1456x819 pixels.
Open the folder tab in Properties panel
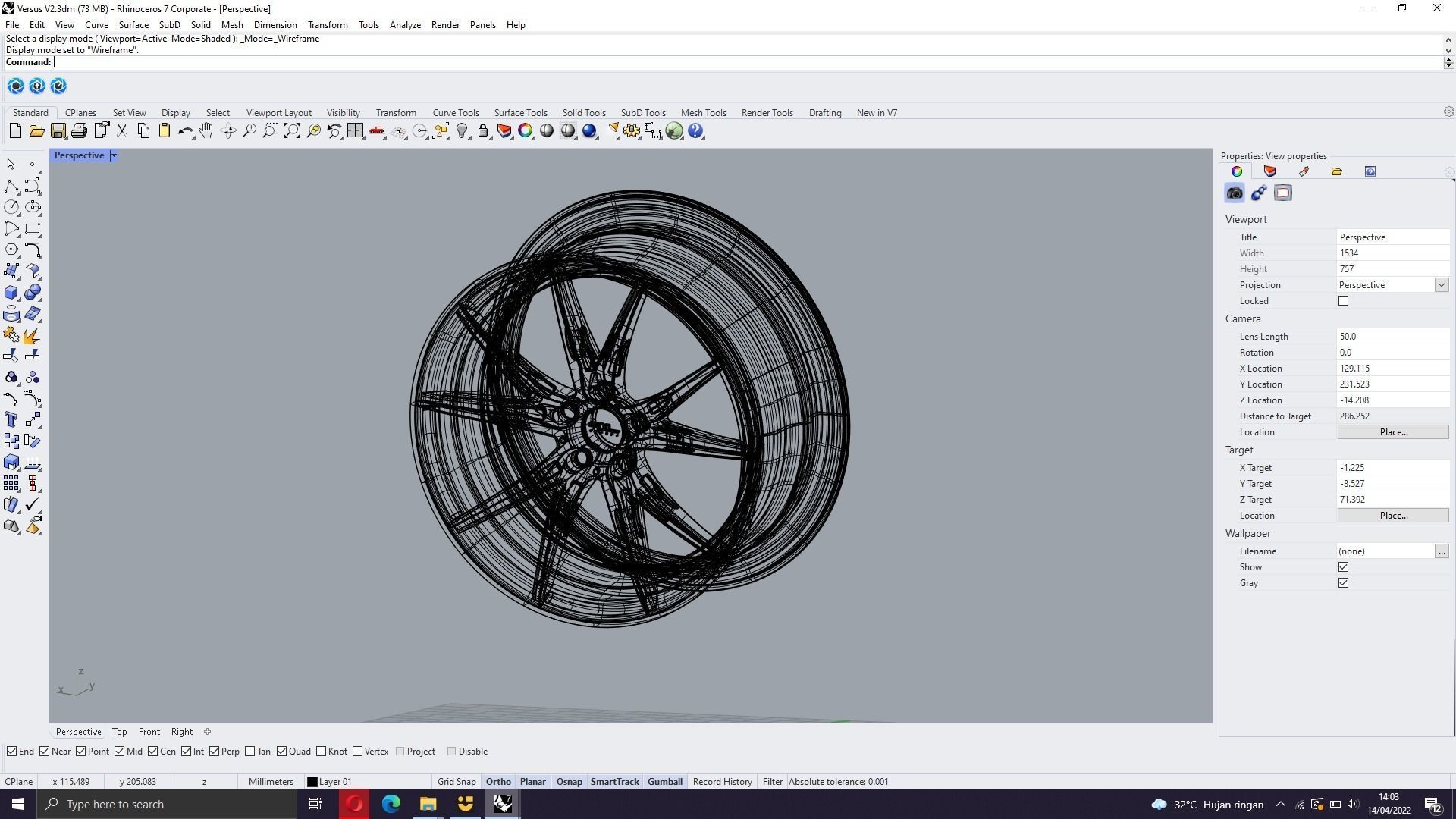click(x=1337, y=172)
